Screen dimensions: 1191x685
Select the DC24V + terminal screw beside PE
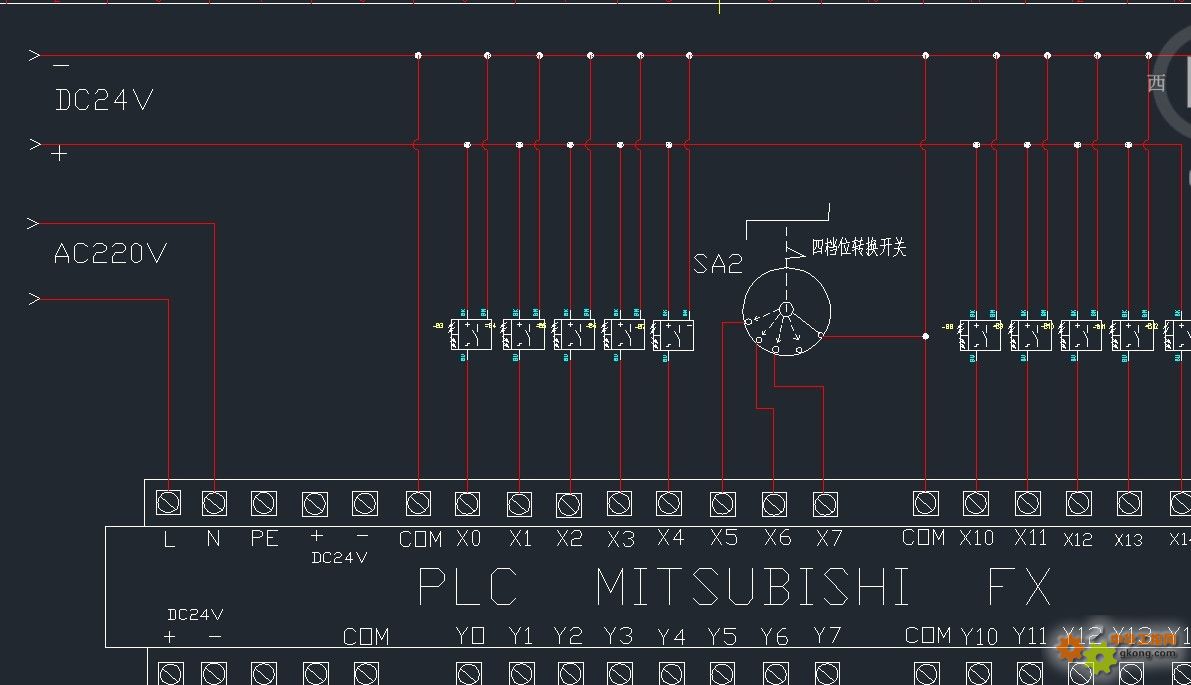click(314, 503)
